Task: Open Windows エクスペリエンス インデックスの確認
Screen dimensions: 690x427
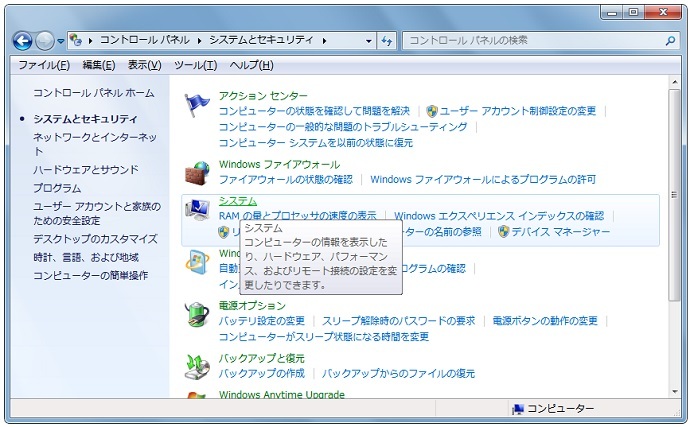Action: (499, 216)
